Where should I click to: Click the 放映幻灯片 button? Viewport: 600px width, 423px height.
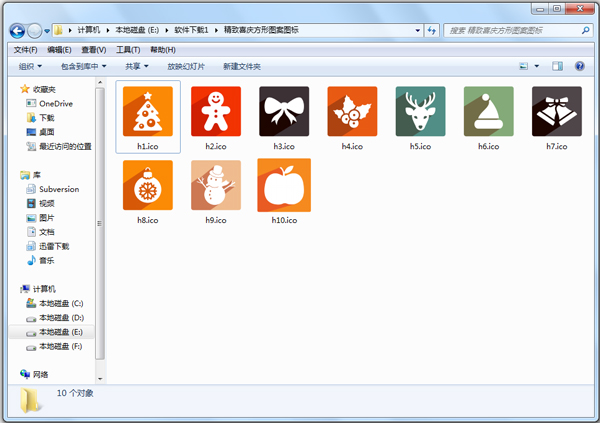(185, 67)
